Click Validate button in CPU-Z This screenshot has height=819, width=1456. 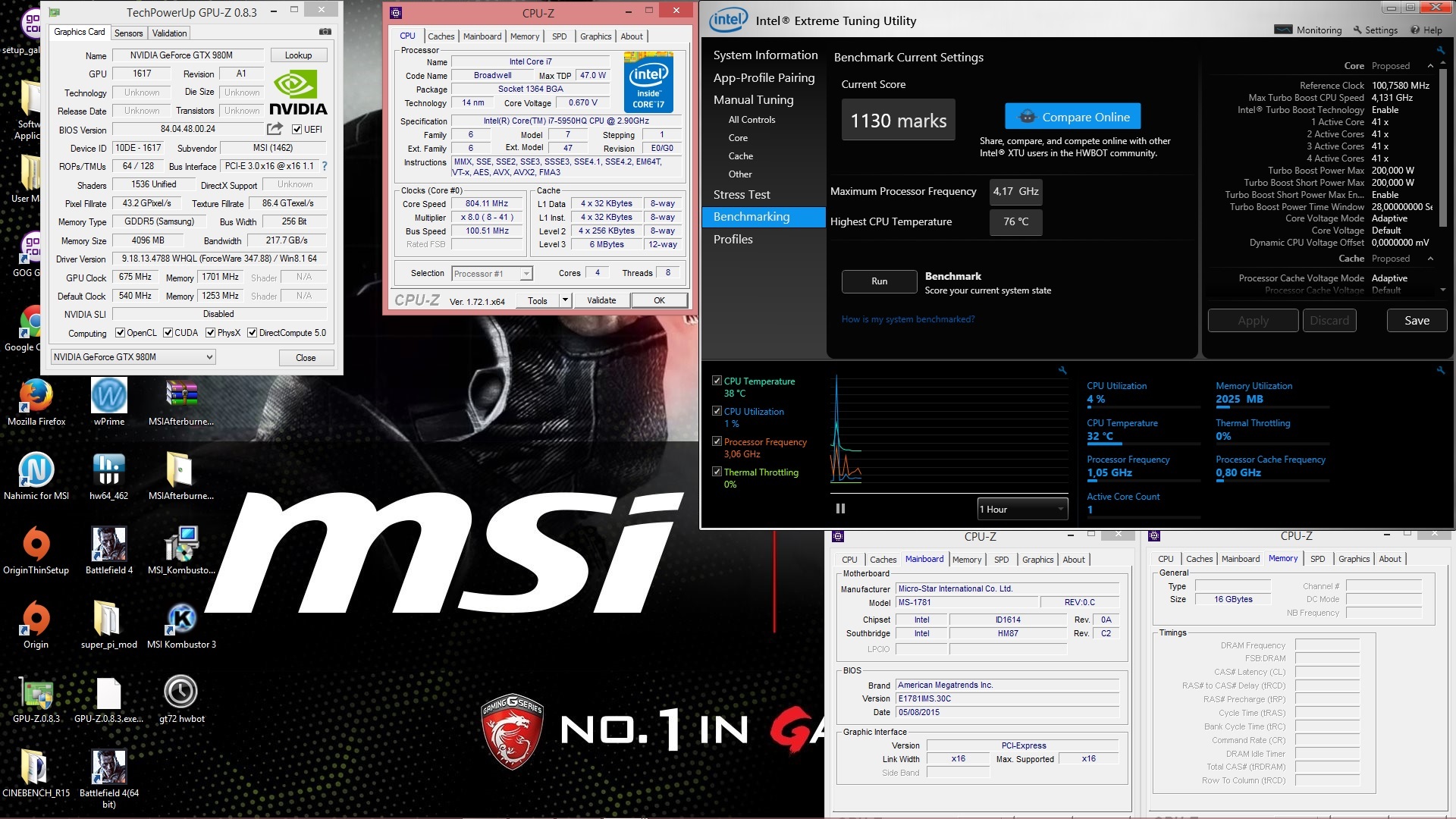(x=601, y=300)
